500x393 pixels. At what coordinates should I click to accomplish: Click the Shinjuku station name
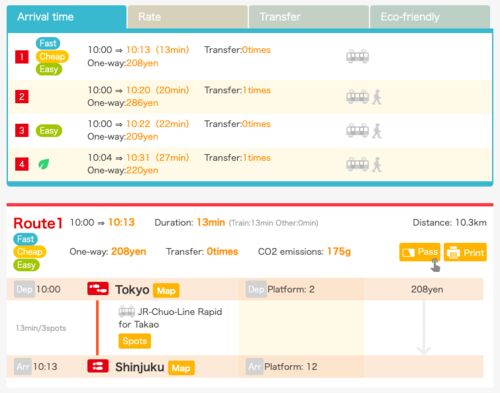coord(140,367)
